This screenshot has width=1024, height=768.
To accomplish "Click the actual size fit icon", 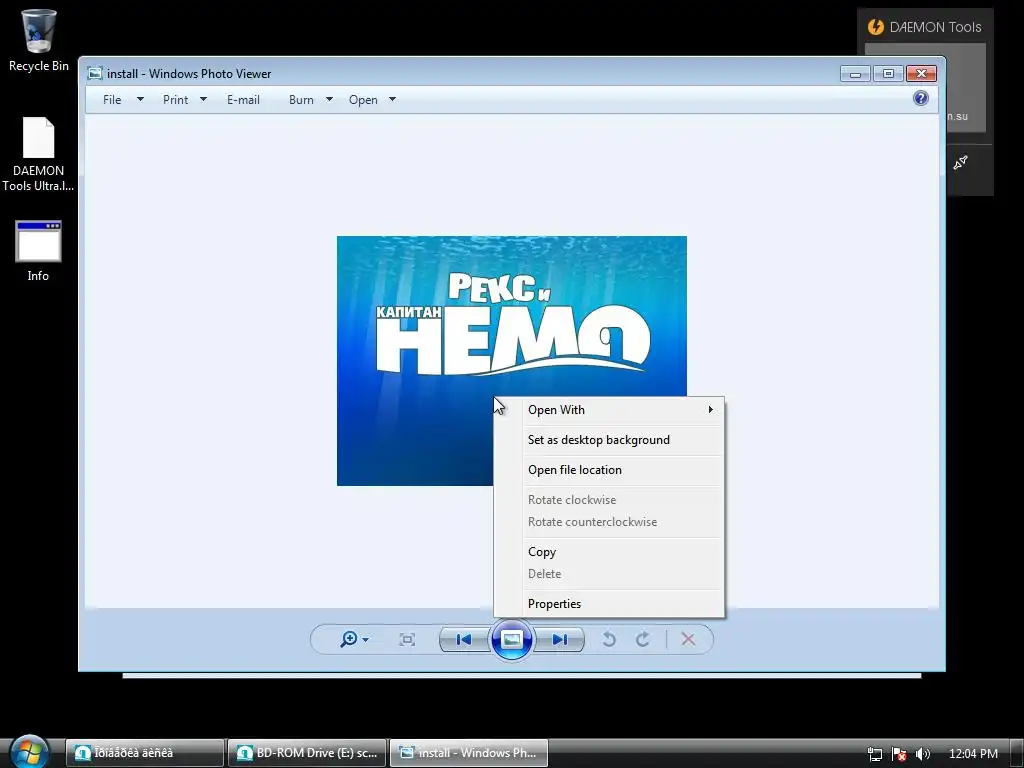I will point(407,639).
